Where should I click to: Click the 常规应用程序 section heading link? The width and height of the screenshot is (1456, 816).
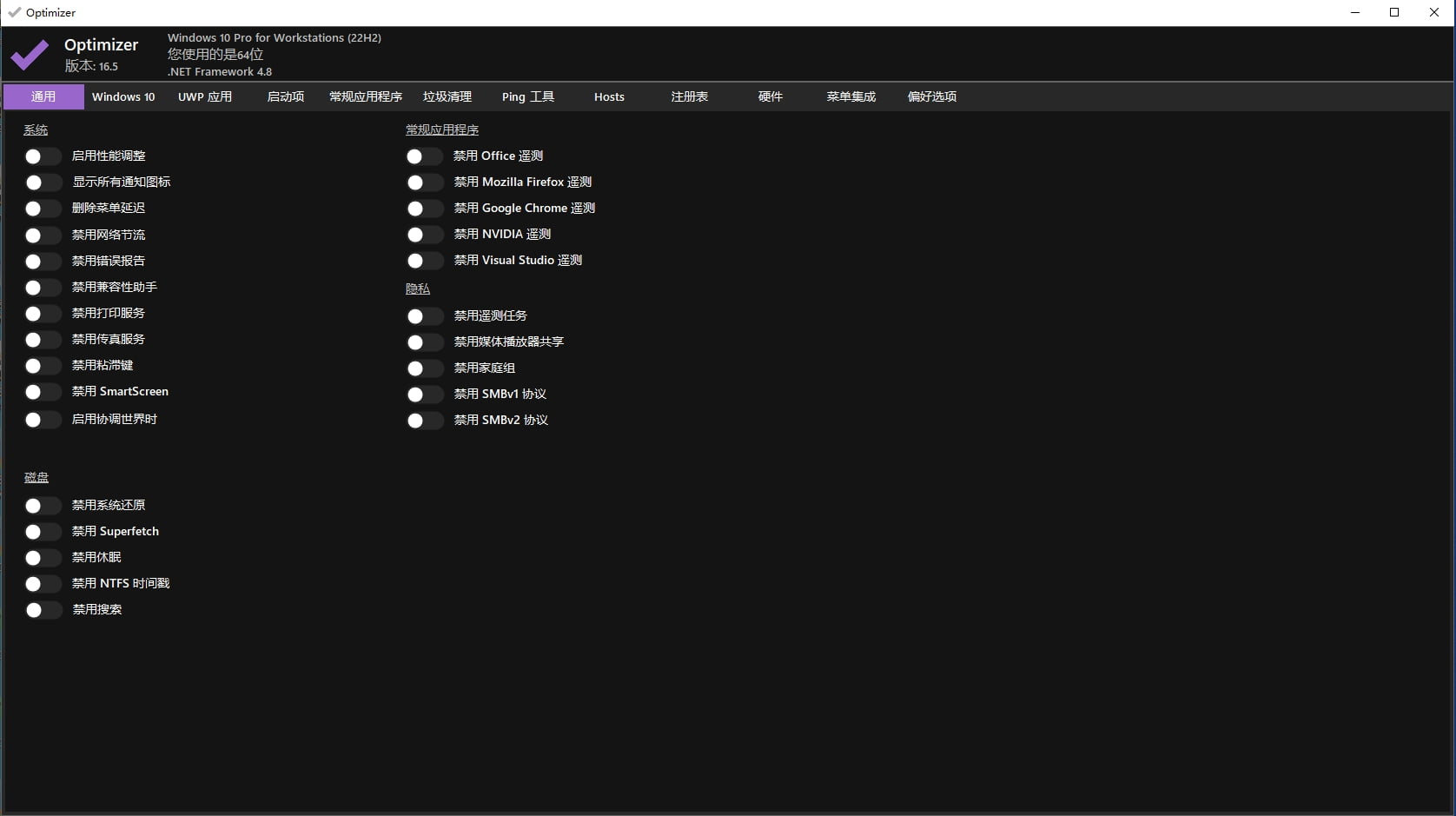[x=442, y=129]
